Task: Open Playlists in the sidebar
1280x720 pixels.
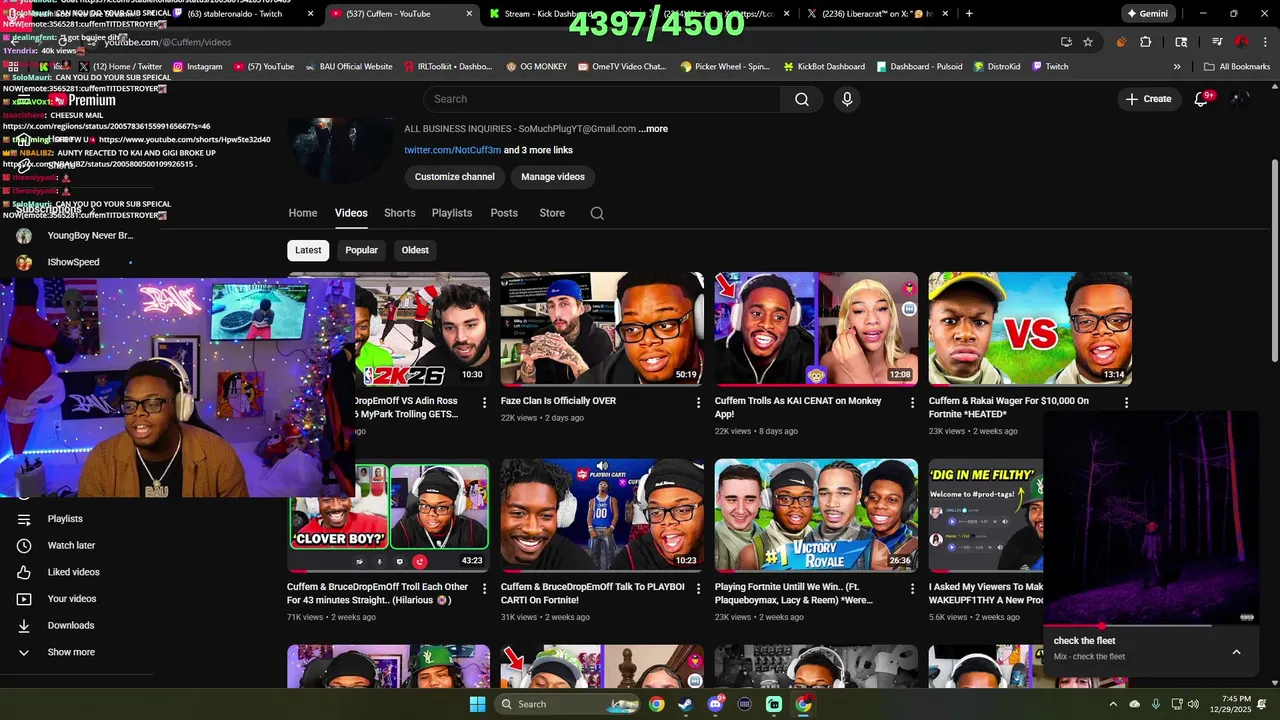Action: [x=65, y=519]
